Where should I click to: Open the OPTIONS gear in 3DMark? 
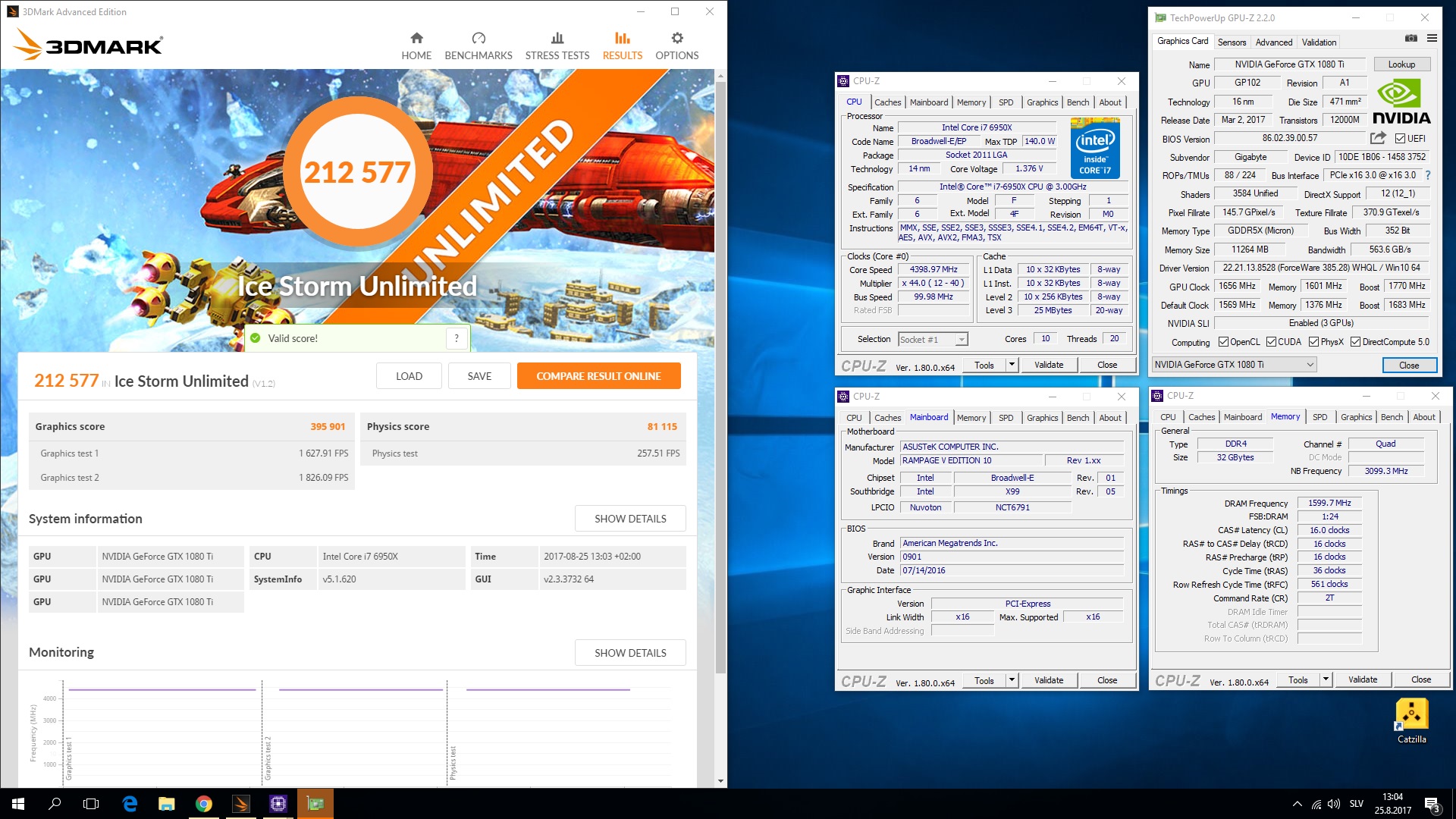pyautogui.click(x=677, y=38)
